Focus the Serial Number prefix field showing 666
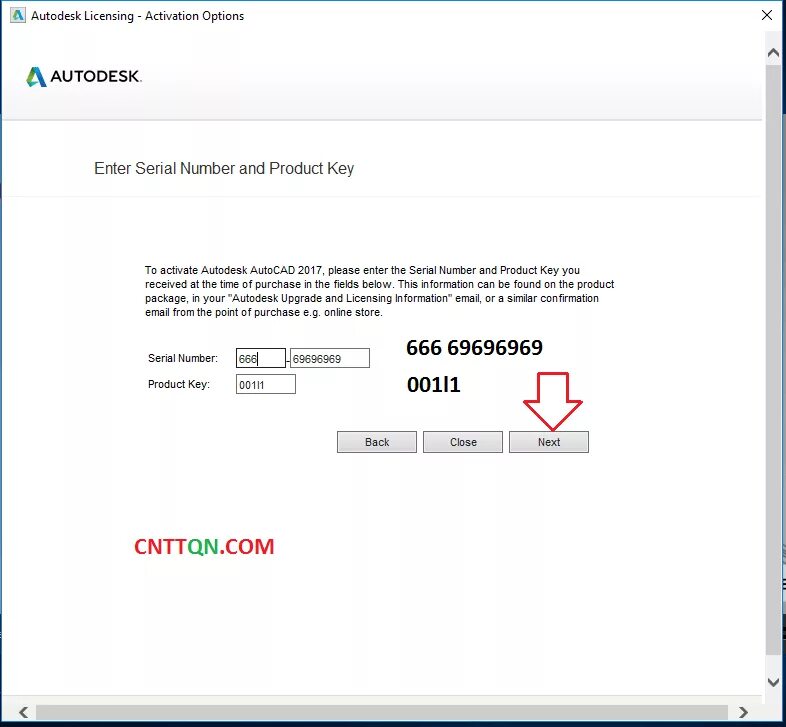This screenshot has width=786, height=727. coord(261,358)
